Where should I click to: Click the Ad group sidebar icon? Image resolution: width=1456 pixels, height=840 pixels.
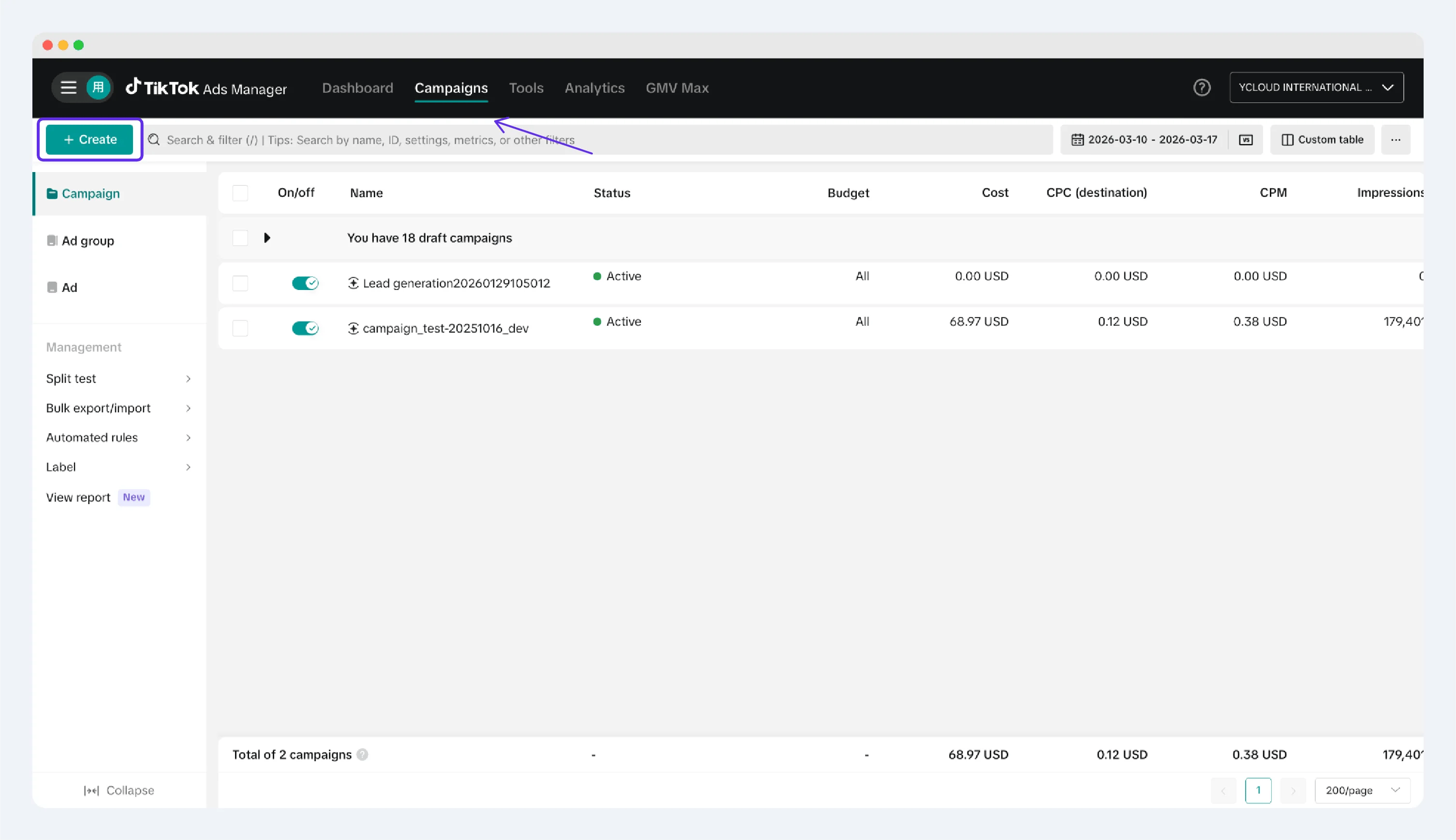(52, 241)
